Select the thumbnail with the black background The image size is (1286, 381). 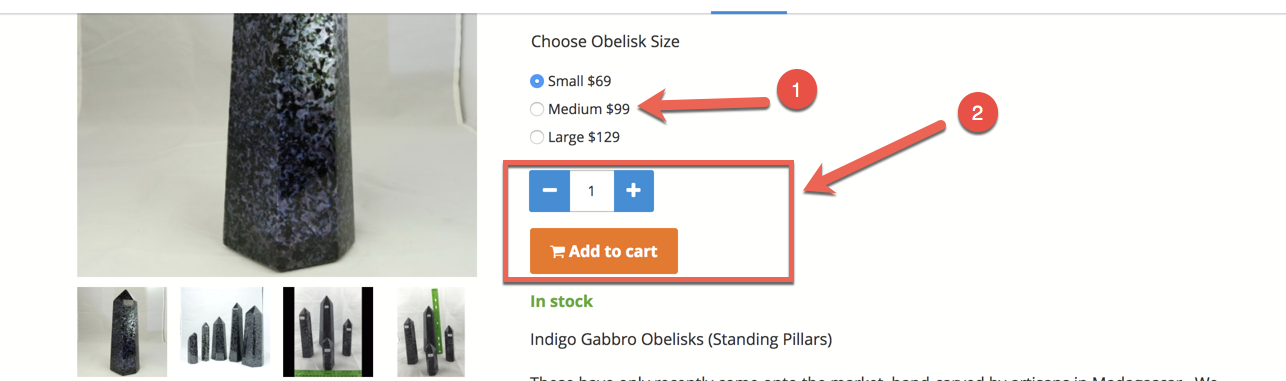click(328, 332)
